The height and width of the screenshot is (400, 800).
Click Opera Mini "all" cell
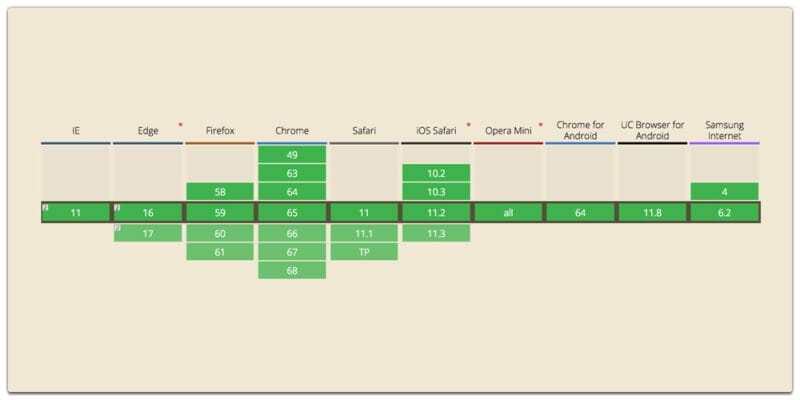point(508,213)
